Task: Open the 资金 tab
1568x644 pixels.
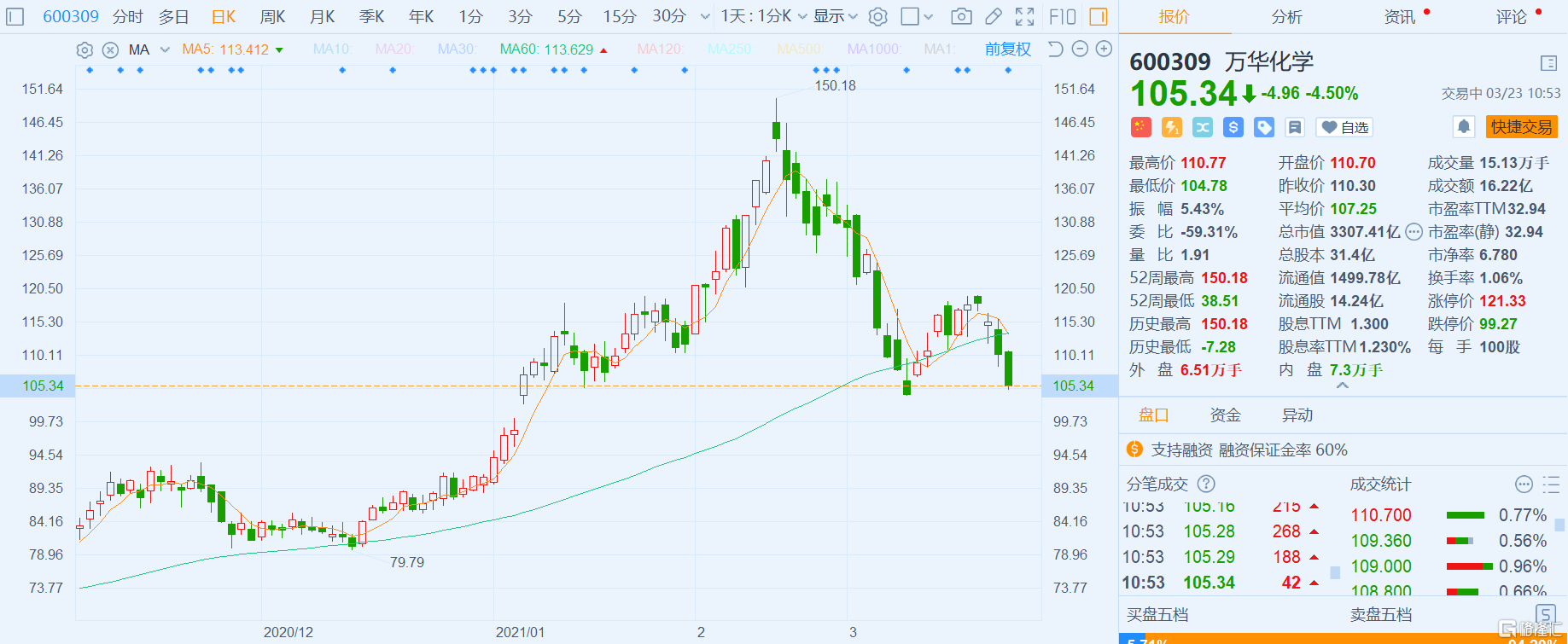Action: tap(1225, 415)
